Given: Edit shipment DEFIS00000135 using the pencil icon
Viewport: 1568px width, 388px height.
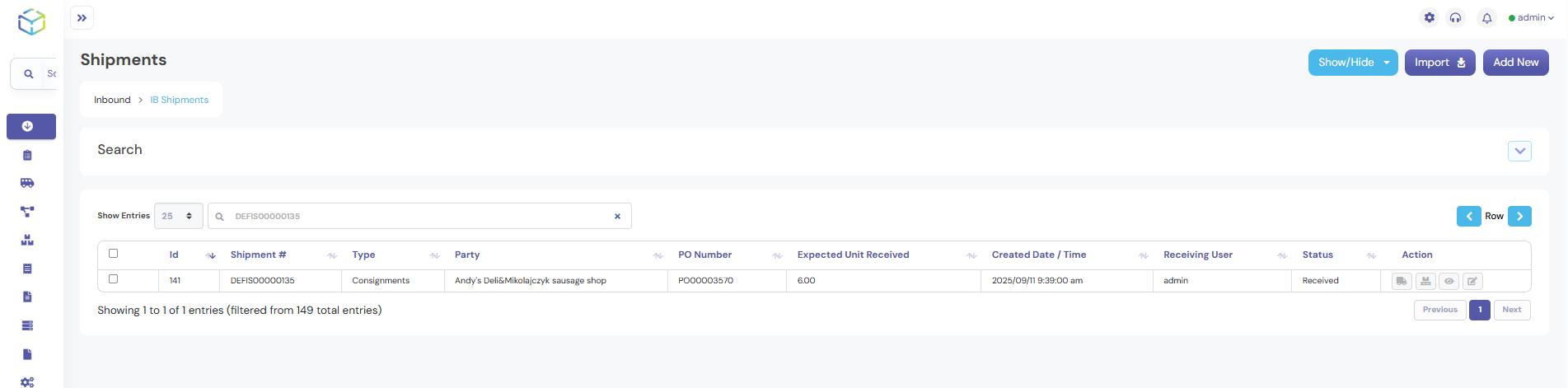Looking at the screenshot, I should [1472, 281].
